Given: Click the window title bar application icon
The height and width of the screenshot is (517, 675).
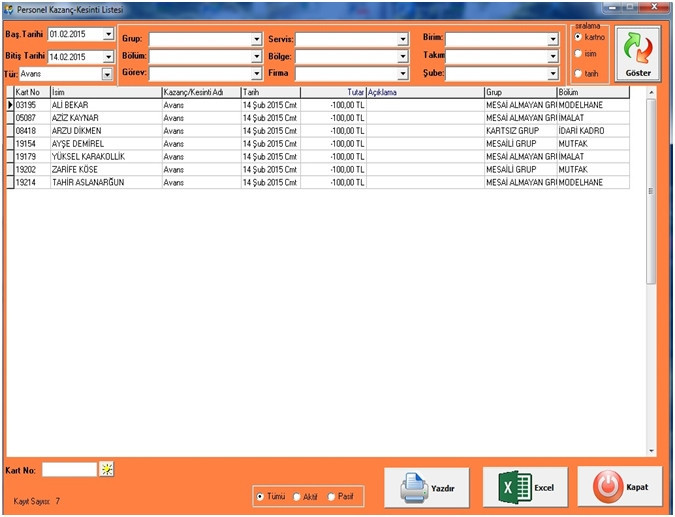Looking at the screenshot, I should (8, 9).
